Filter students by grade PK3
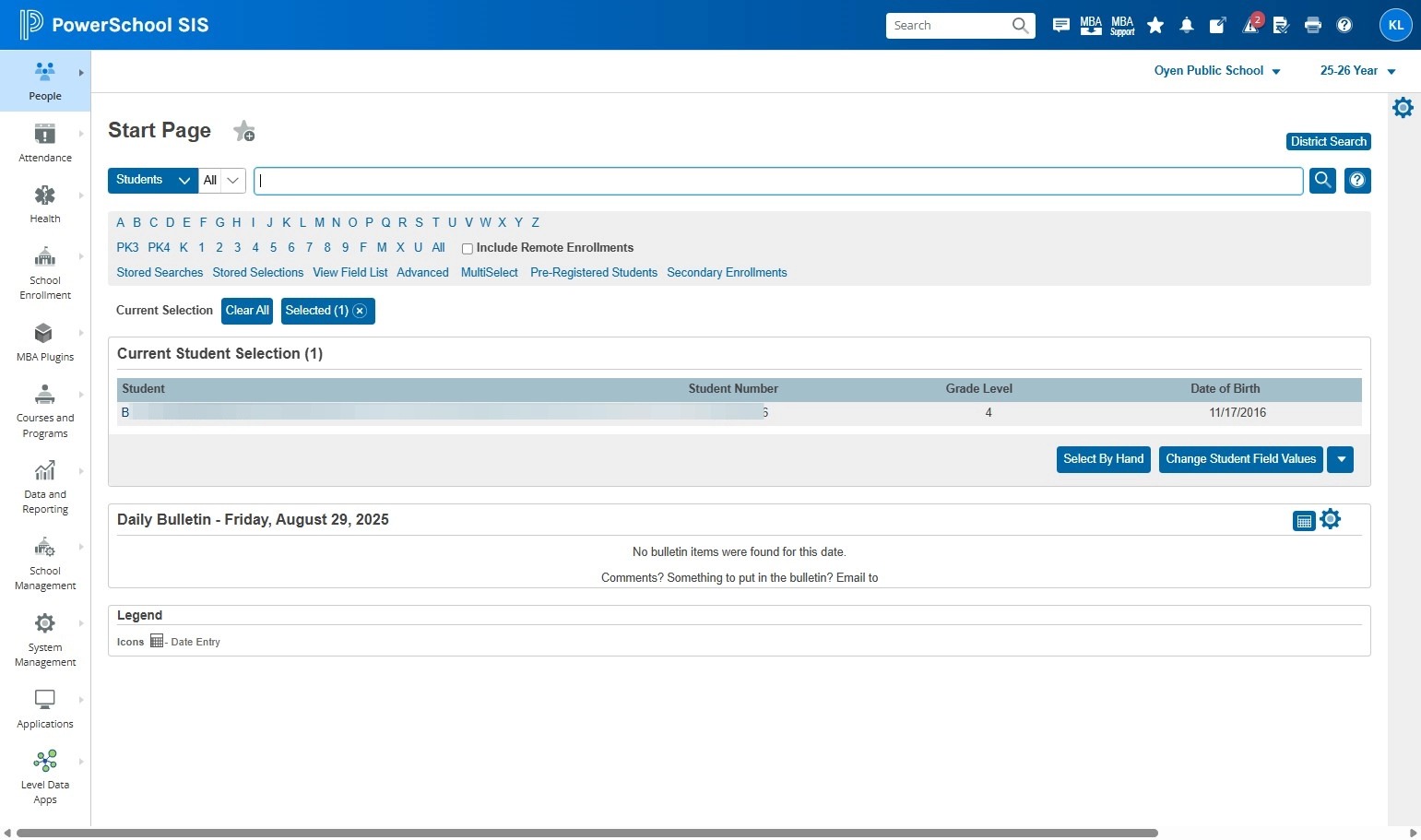The width and height of the screenshot is (1421, 840). click(127, 247)
